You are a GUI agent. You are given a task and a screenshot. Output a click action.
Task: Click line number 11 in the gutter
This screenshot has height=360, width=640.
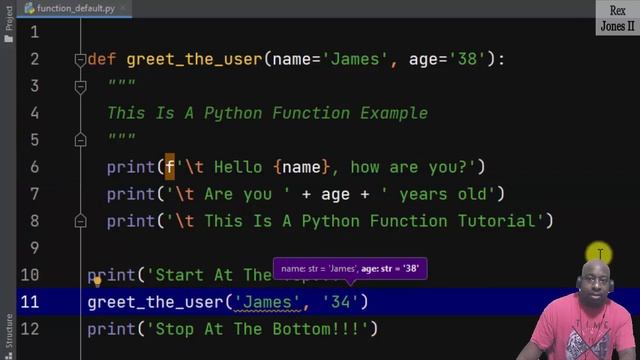tap(30, 302)
